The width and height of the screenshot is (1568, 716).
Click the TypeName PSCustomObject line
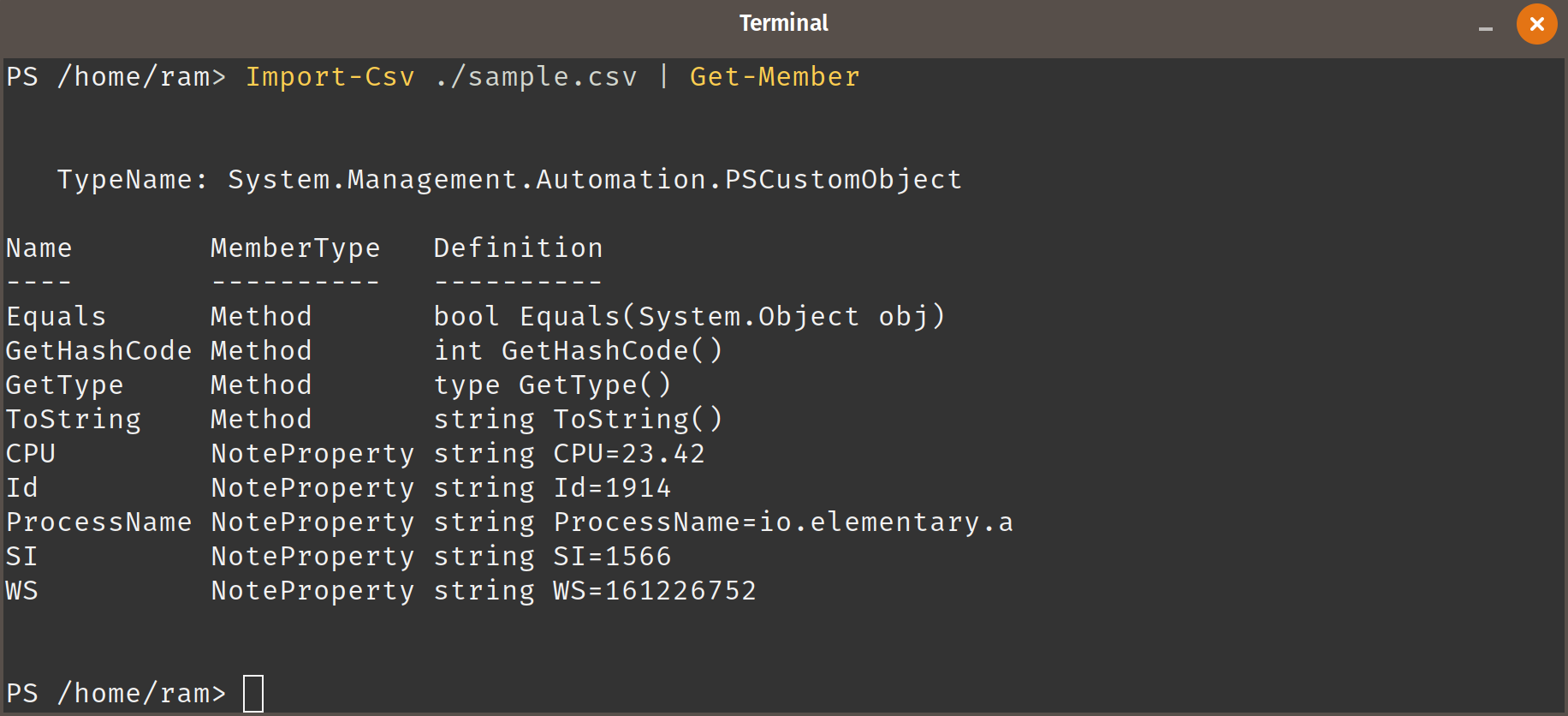(509, 180)
